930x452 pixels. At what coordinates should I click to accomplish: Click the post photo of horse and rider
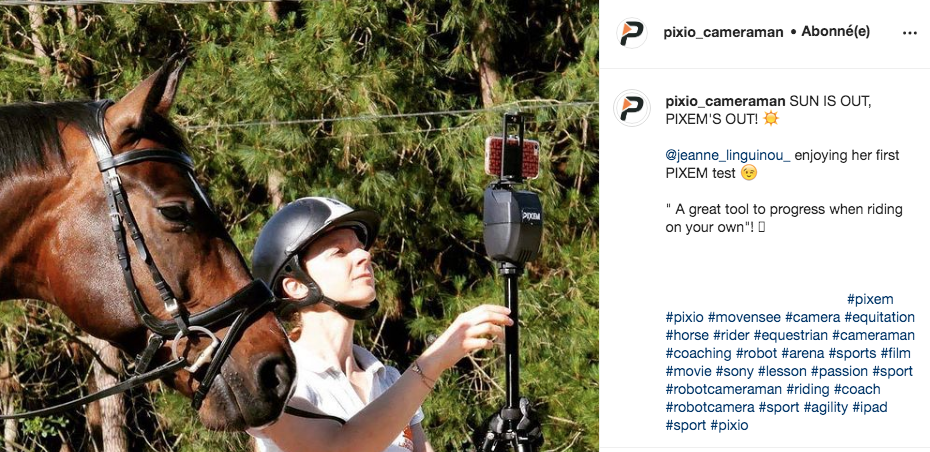(299, 226)
